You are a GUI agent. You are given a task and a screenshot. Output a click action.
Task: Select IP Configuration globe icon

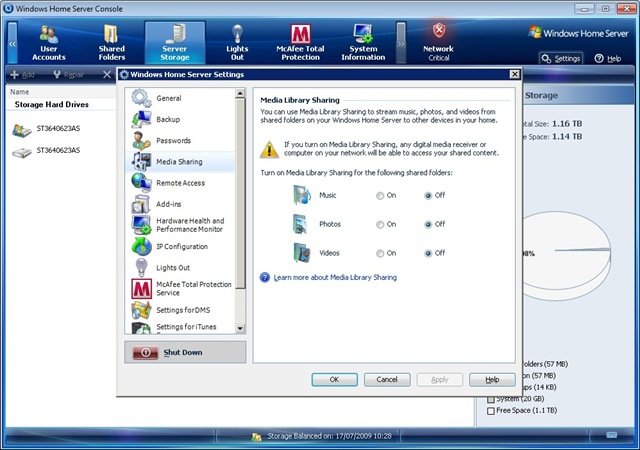pyautogui.click(x=141, y=246)
